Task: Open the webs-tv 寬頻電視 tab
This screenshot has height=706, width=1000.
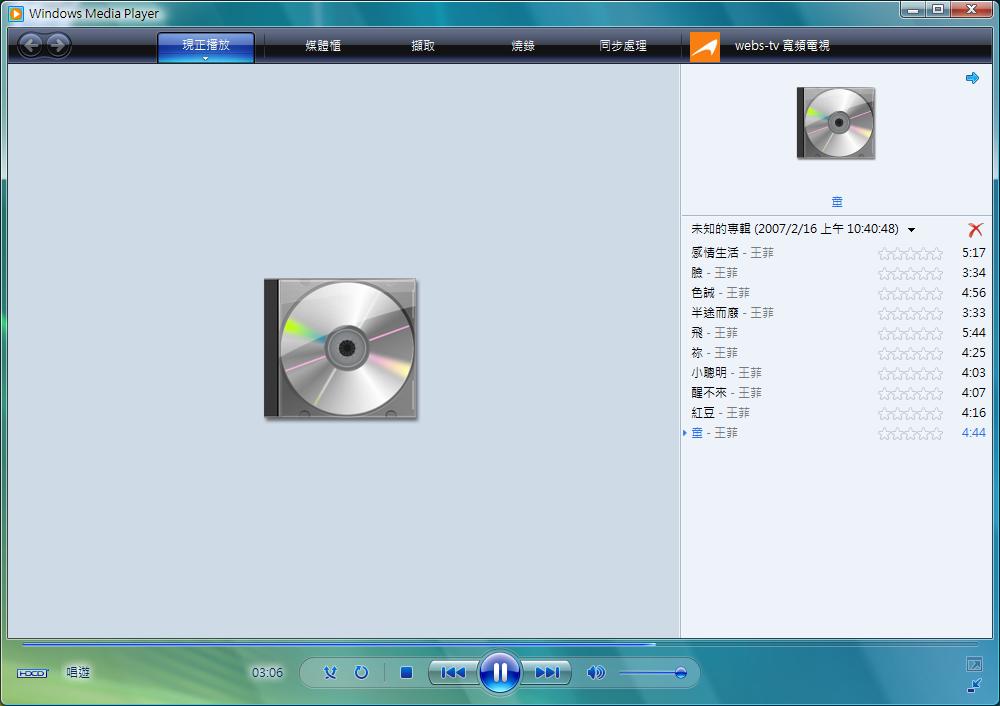Action: click(782, 45)
